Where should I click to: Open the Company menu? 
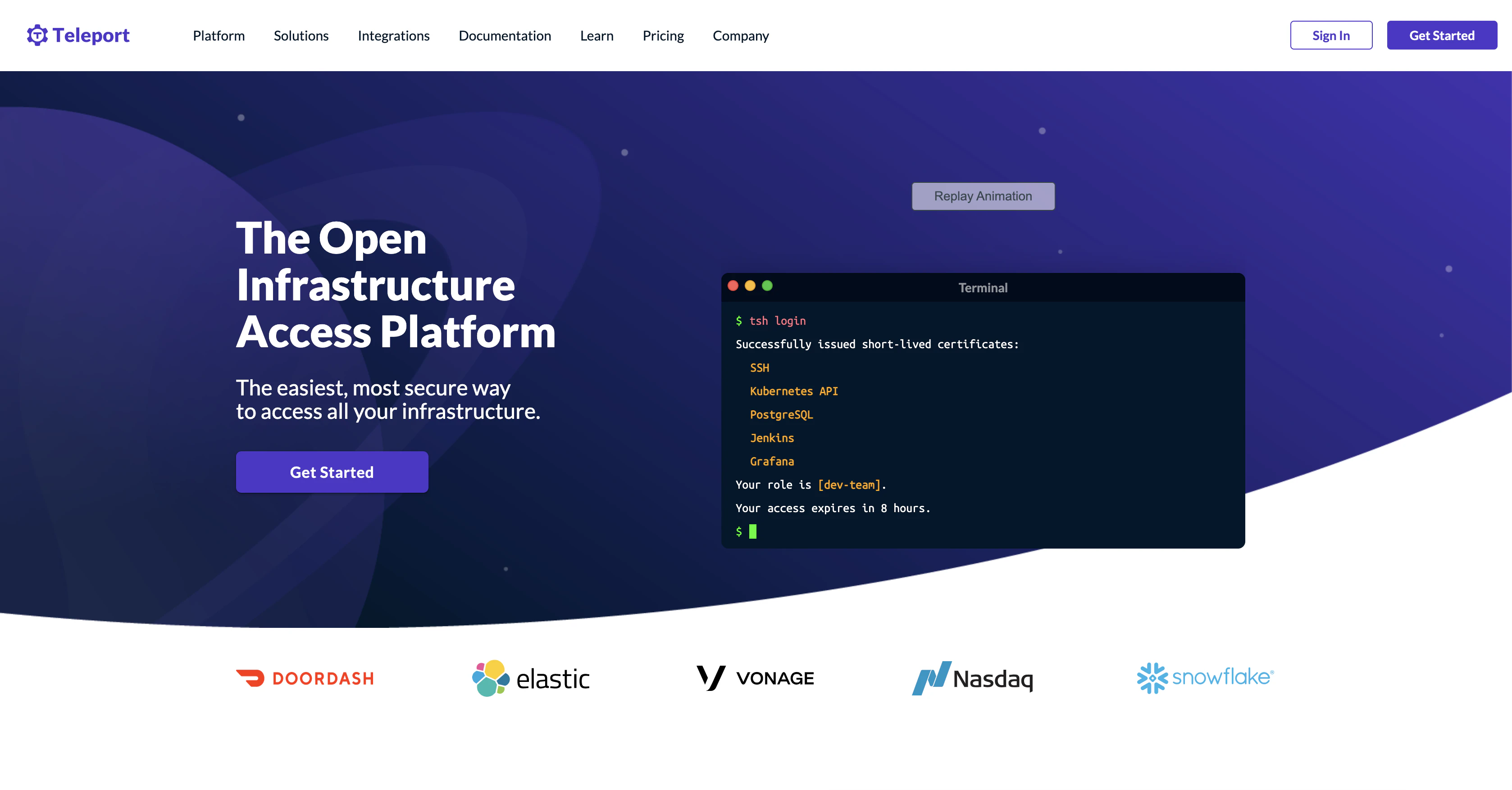[741, 36]
